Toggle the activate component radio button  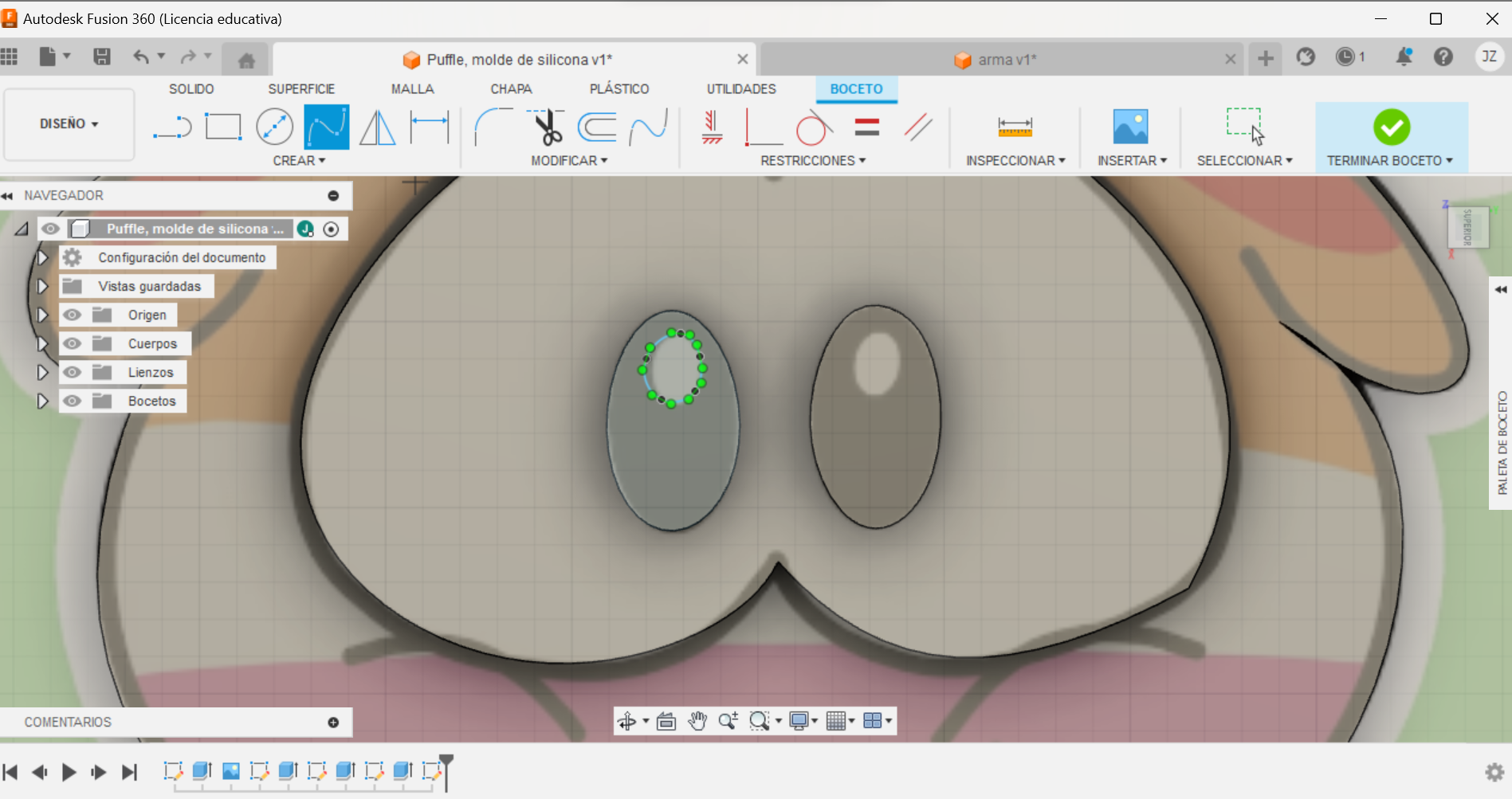pyautogui.click(x=332, y=229)
